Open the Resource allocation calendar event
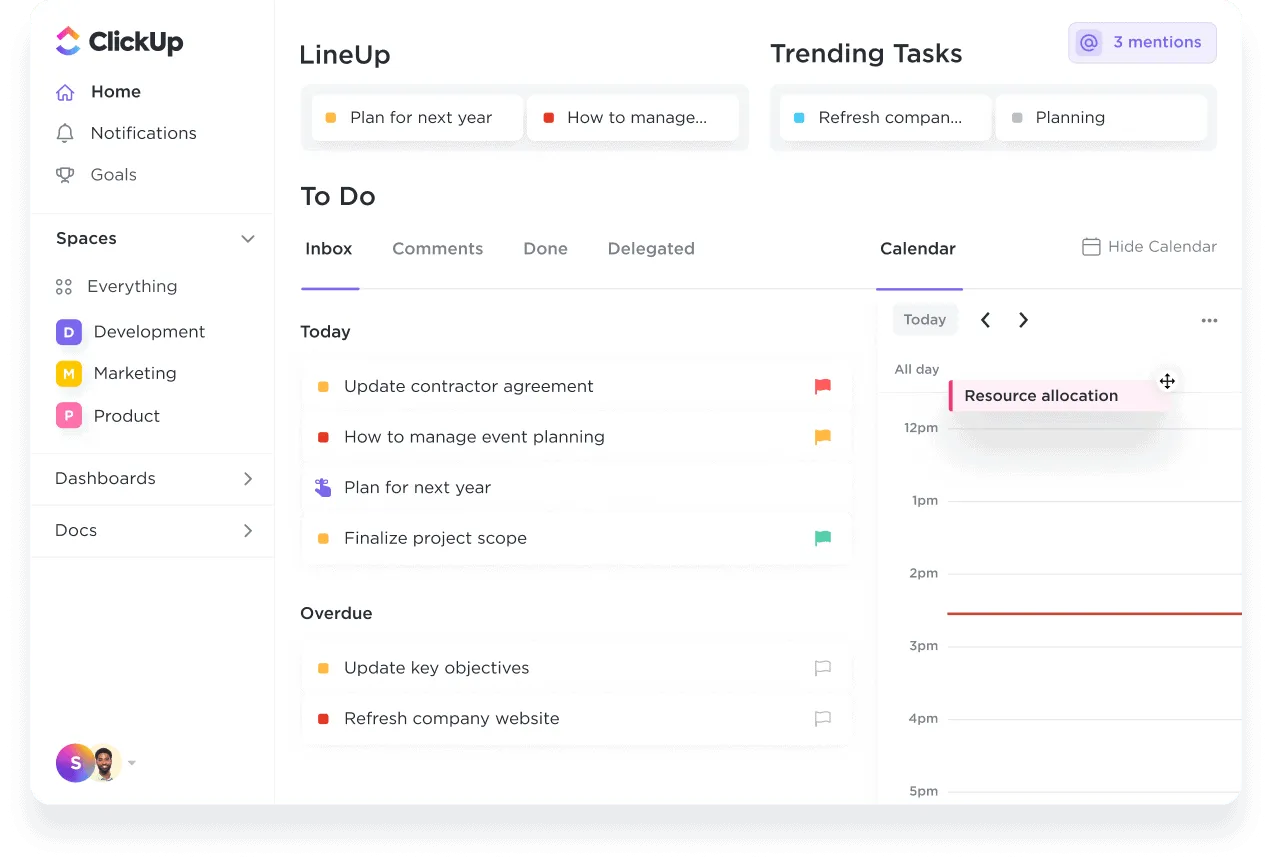The height and width of the screenshot is (865, 1272). pos(1058,396)
